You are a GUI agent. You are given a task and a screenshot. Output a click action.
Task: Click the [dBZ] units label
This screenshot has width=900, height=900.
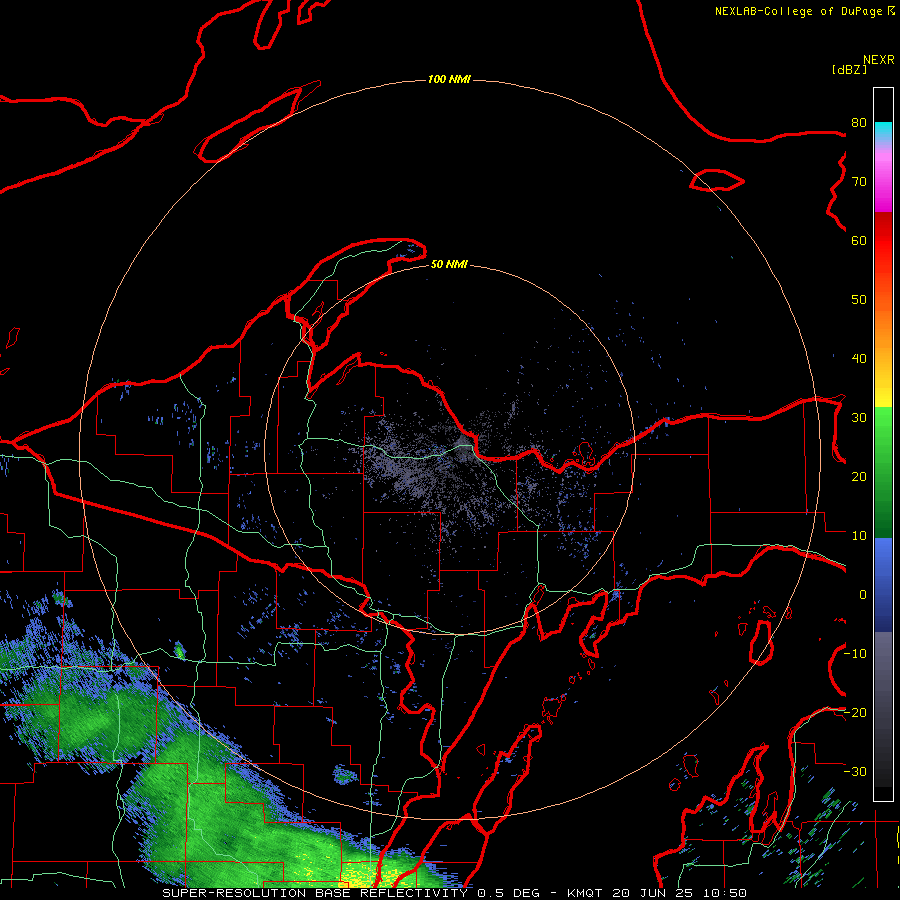click(849, 70)
